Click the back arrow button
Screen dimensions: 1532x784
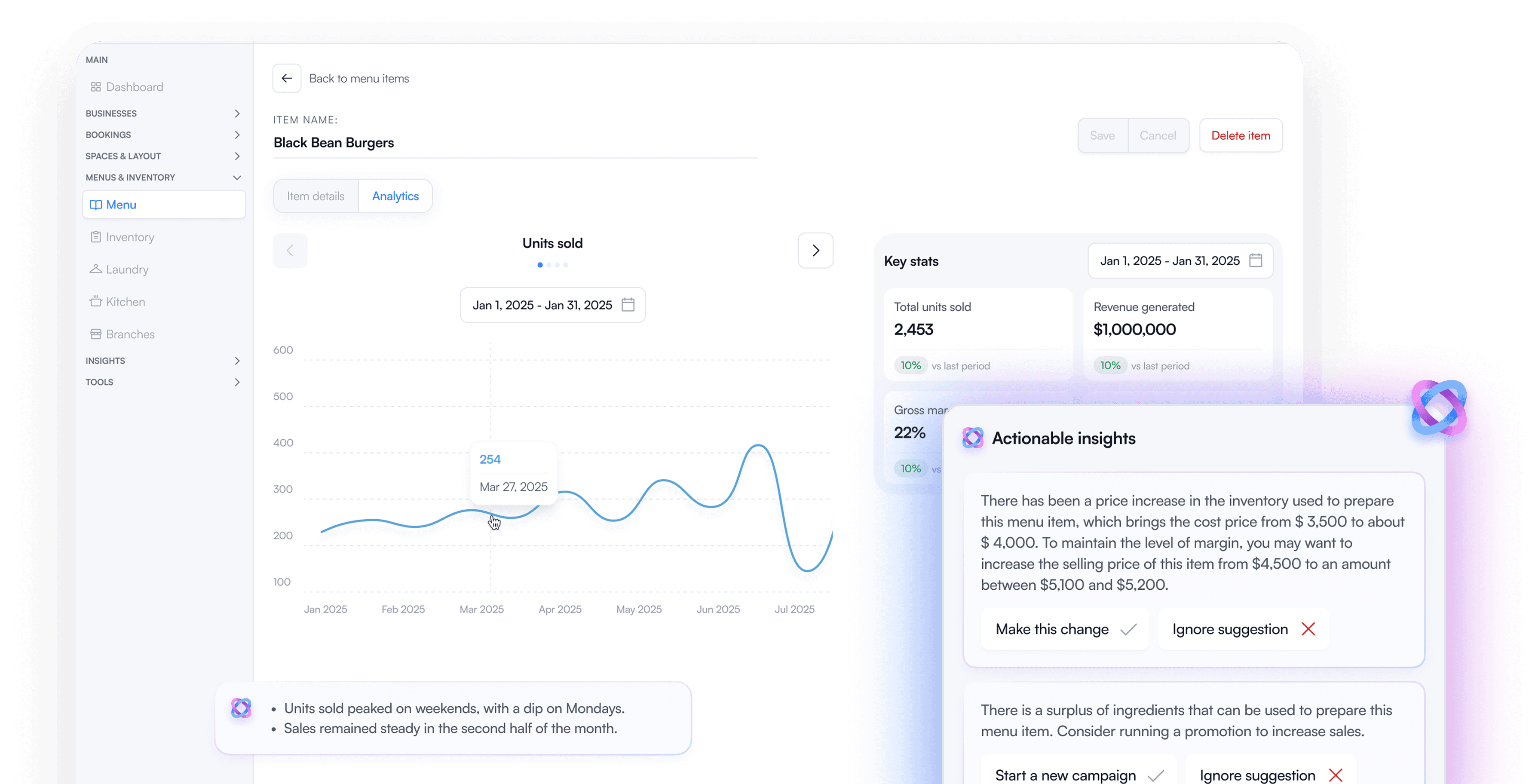pyautogui.click(x=287, y=79)
